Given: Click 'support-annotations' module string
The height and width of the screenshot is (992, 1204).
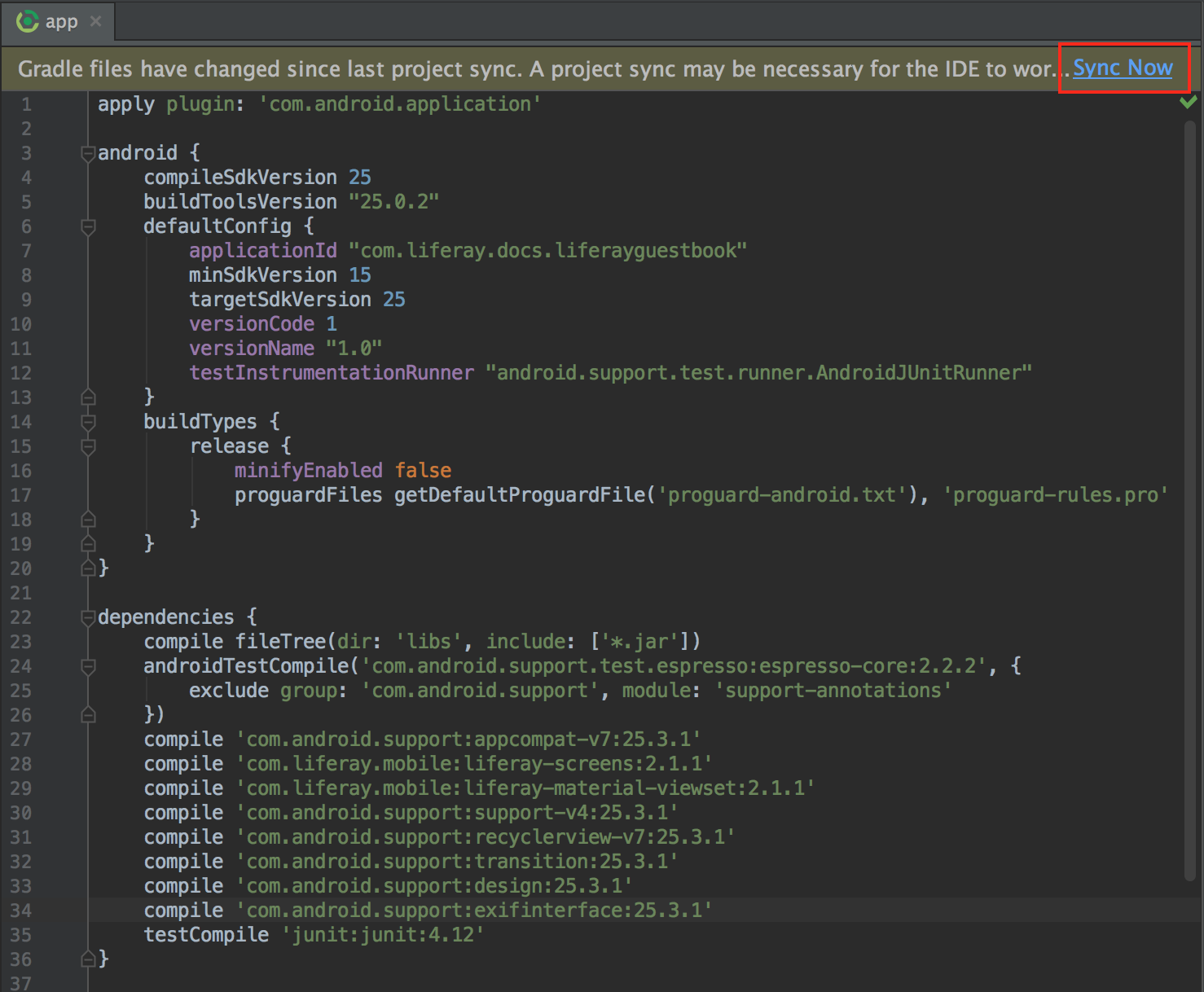Looking at the screenshot, I should [833, 691].
